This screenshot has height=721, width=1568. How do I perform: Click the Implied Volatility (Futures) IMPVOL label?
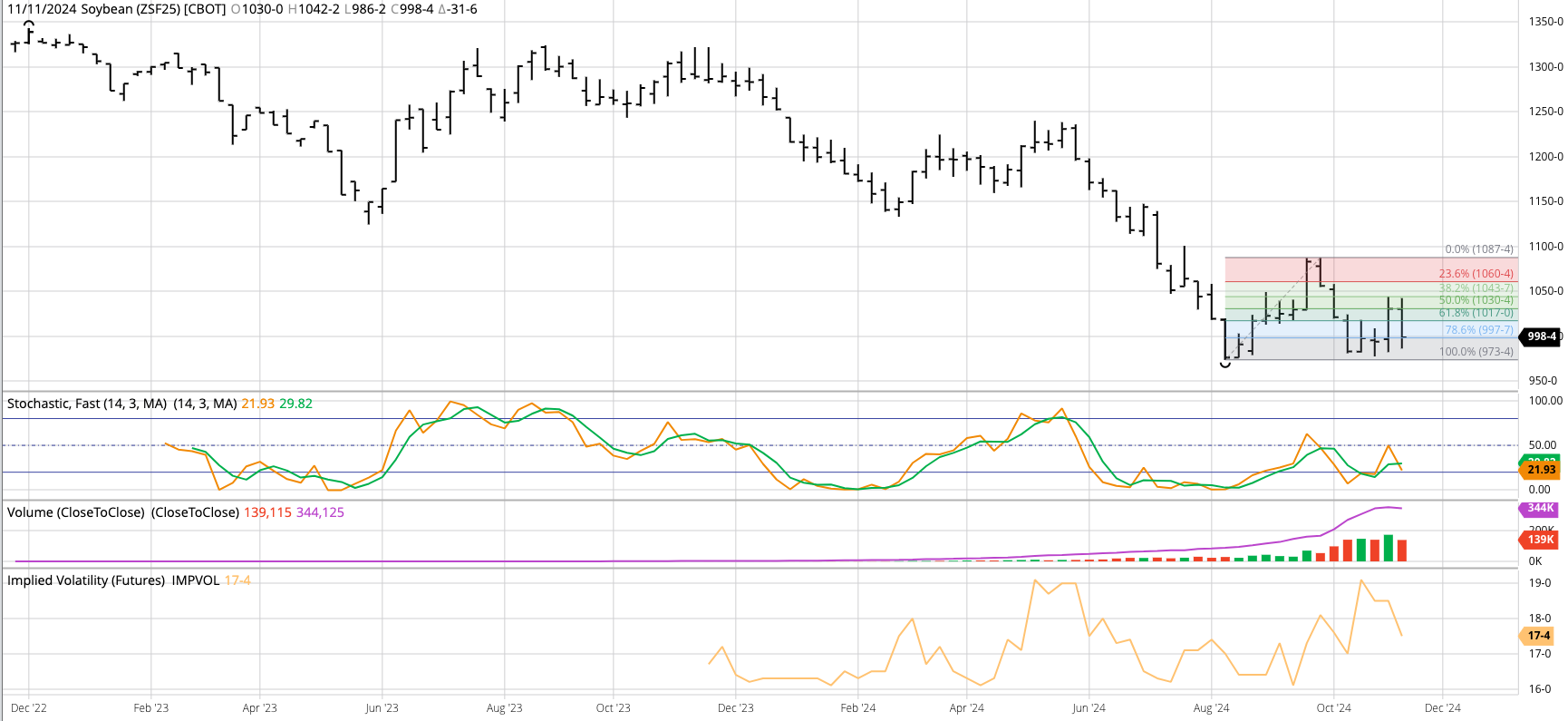pyautogui.click(x=113, y=580)
